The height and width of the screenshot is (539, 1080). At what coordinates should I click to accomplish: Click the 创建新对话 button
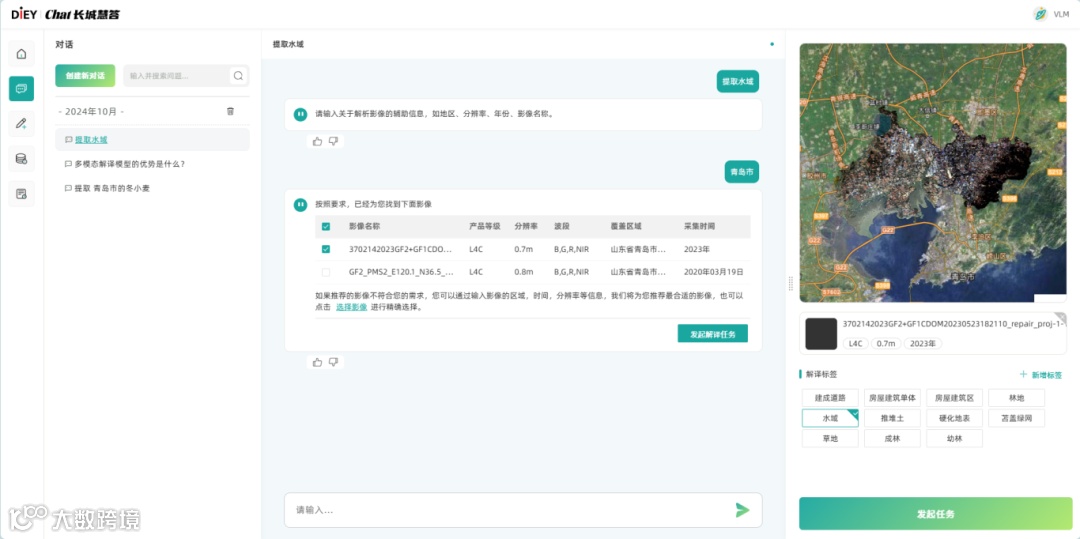point(85,76)
